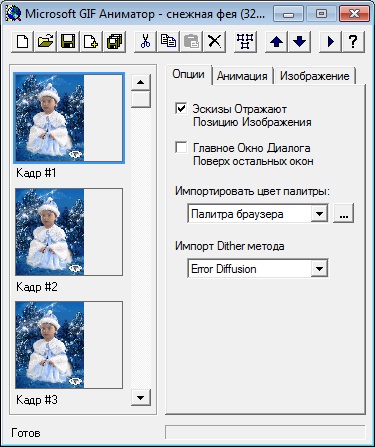Click the frame list scroll up arrow
This screenshot has width=375, height=447.
pyautogui.click(x=141, y=82)
